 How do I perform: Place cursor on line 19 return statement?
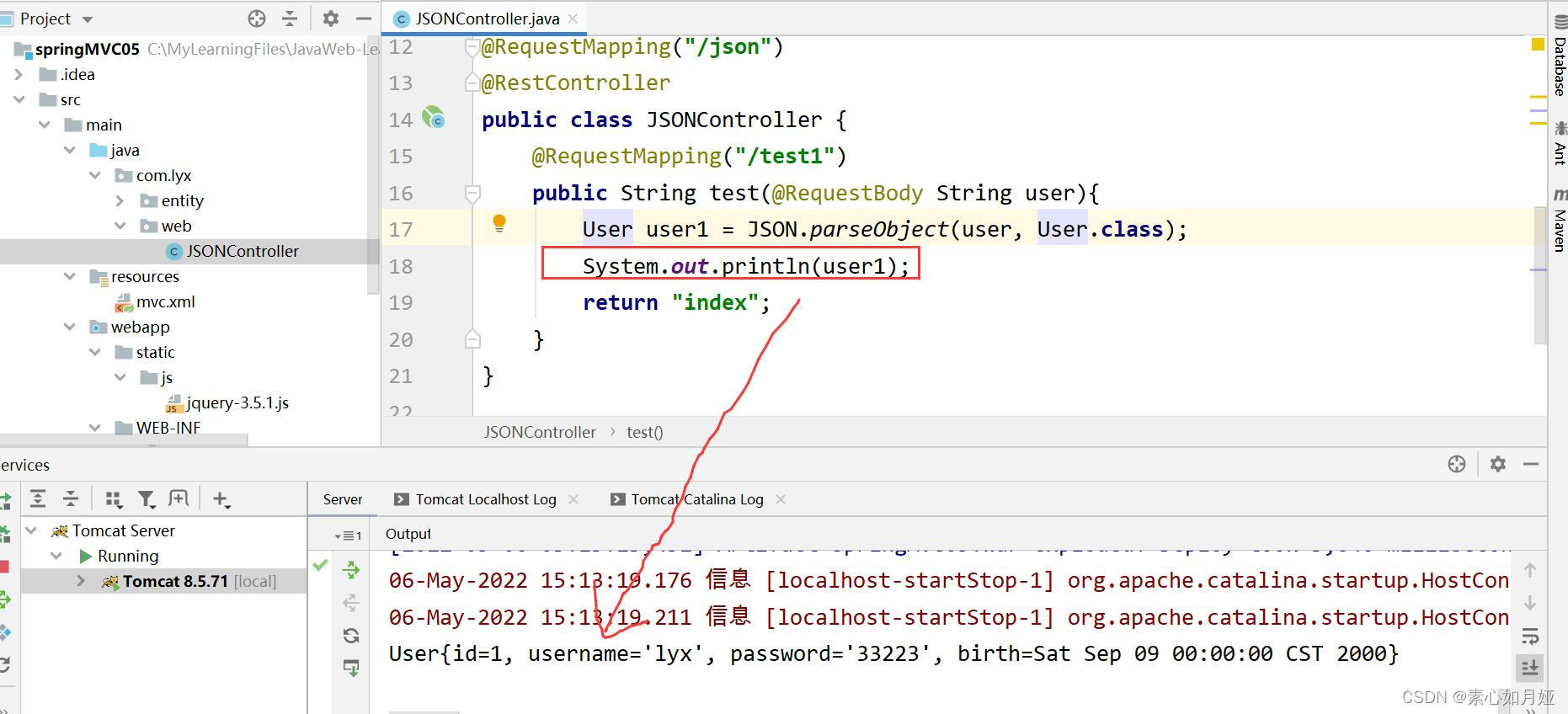(676, 302)
